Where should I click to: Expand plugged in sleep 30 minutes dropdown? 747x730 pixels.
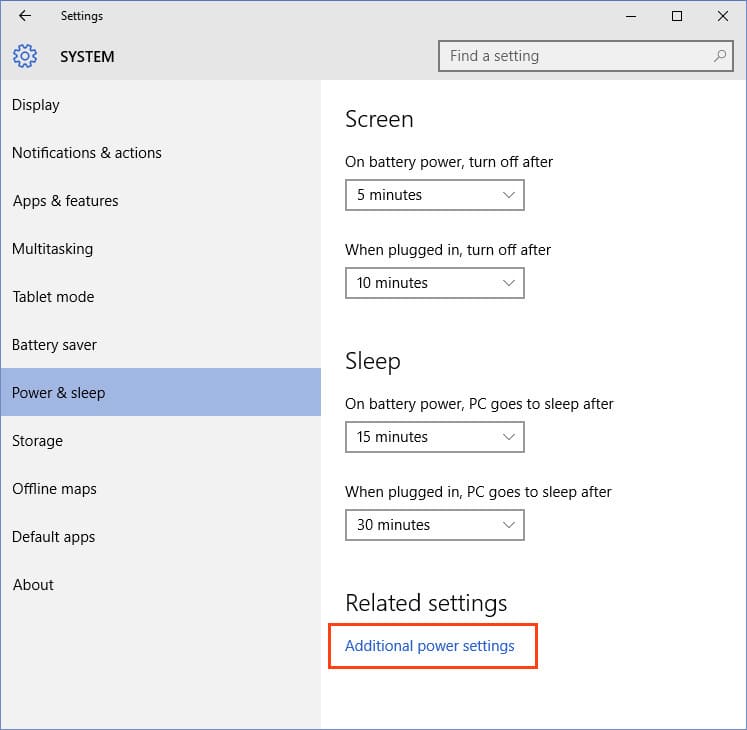click(x=434, y=525)
